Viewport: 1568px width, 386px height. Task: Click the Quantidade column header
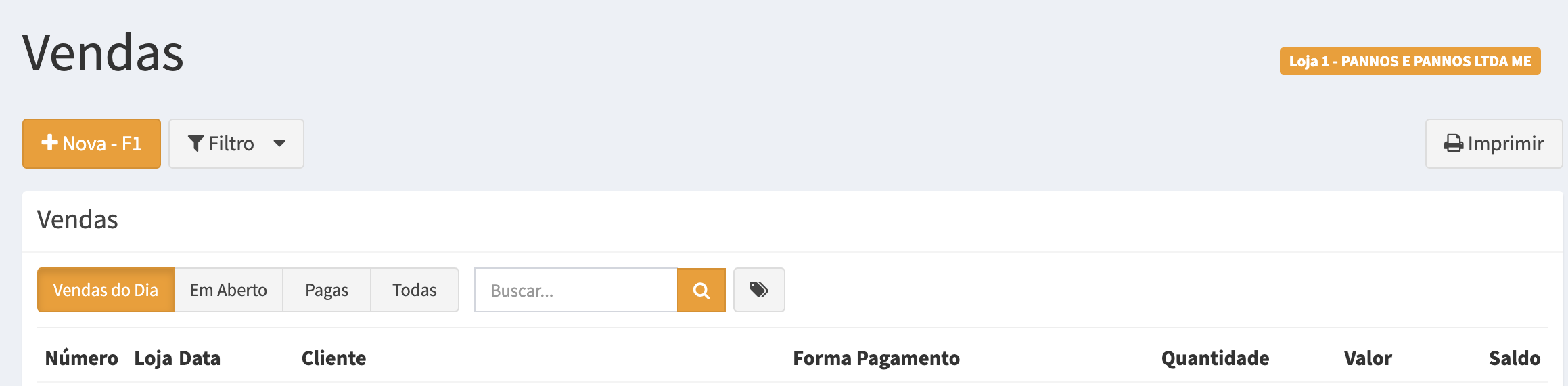[1215, 358]
